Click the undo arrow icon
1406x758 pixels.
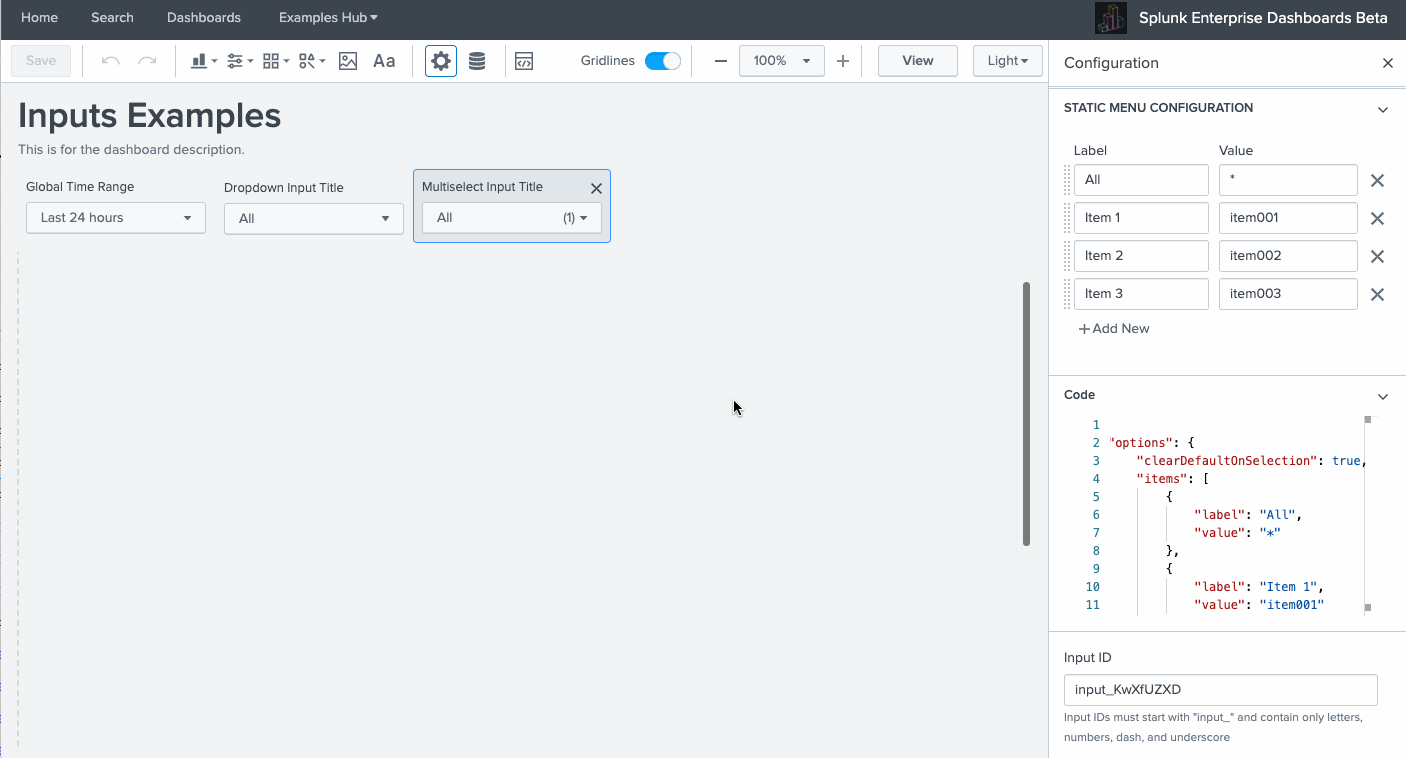point(111,61)
